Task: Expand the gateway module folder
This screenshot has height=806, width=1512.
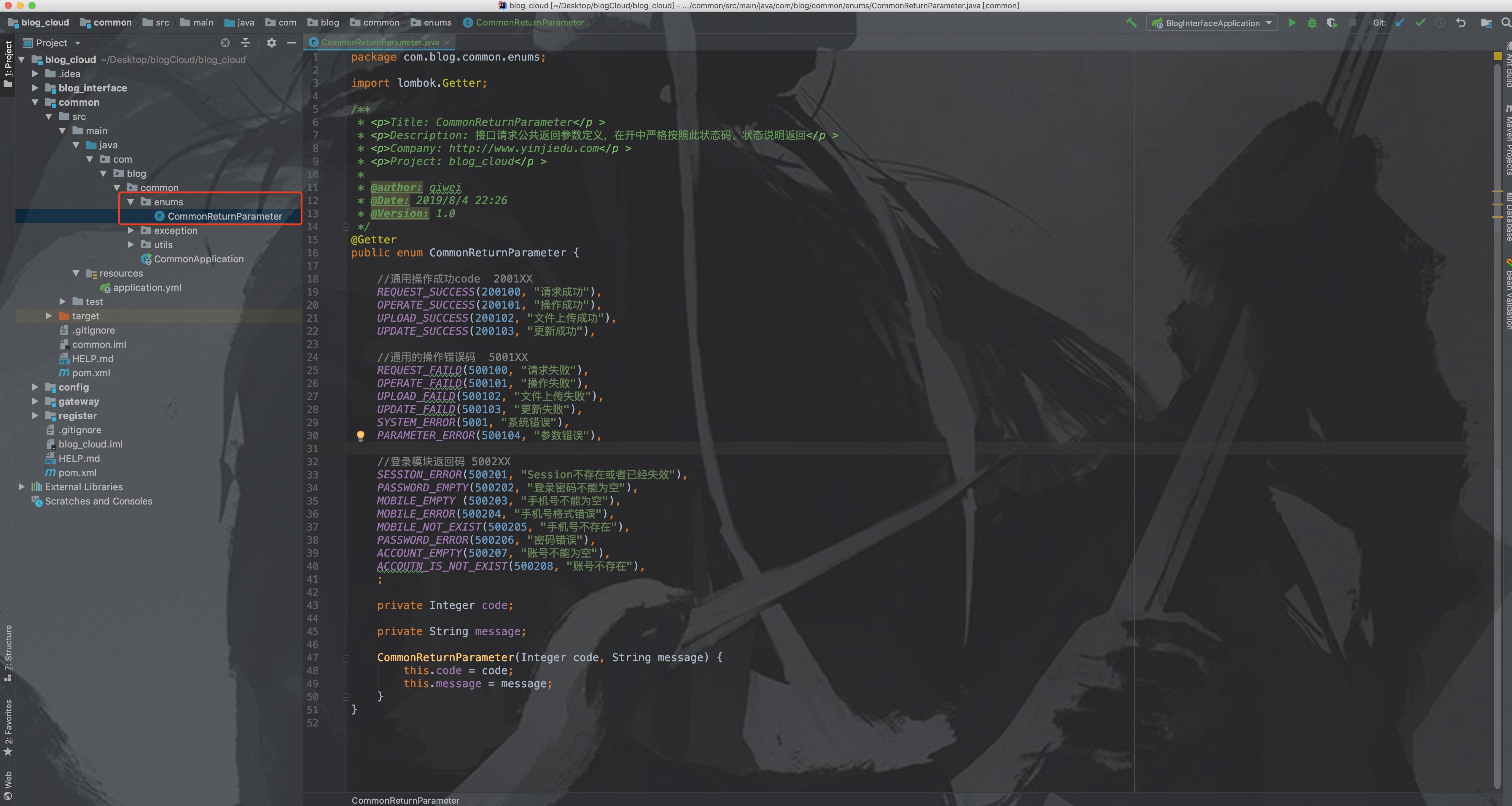Action: pos(35,401)
